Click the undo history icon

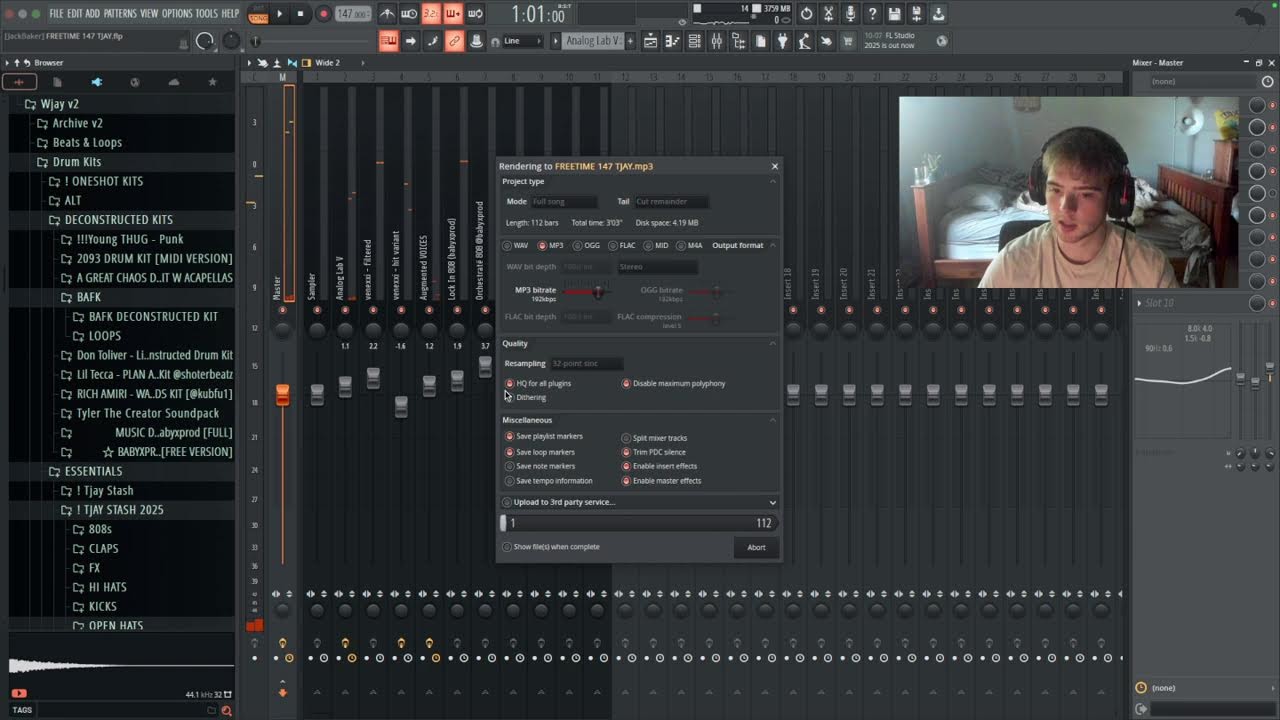[806, 14]
